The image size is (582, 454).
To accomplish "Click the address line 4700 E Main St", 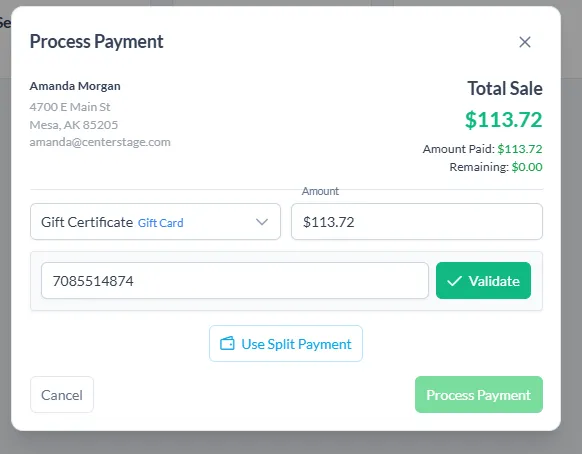I will tap(70, 107).
